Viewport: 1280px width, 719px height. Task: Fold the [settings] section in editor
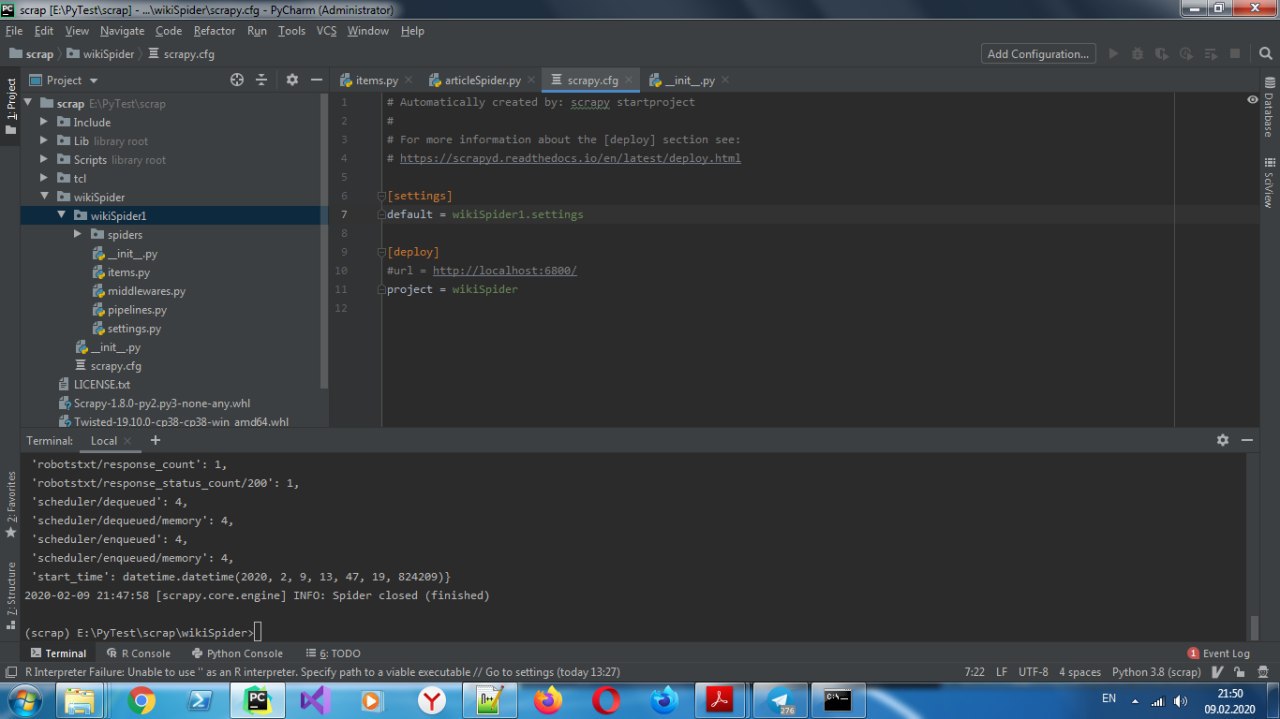click(x=381, y=196)
